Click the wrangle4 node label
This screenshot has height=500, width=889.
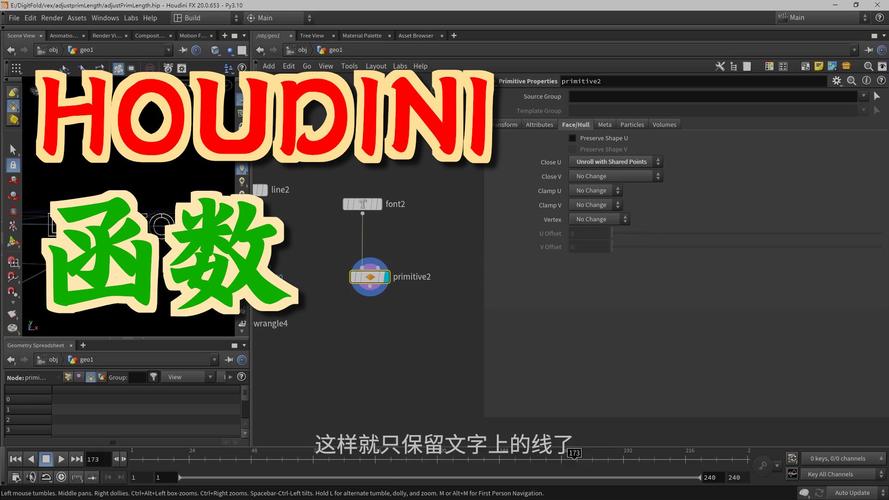(x=270, y=324)
